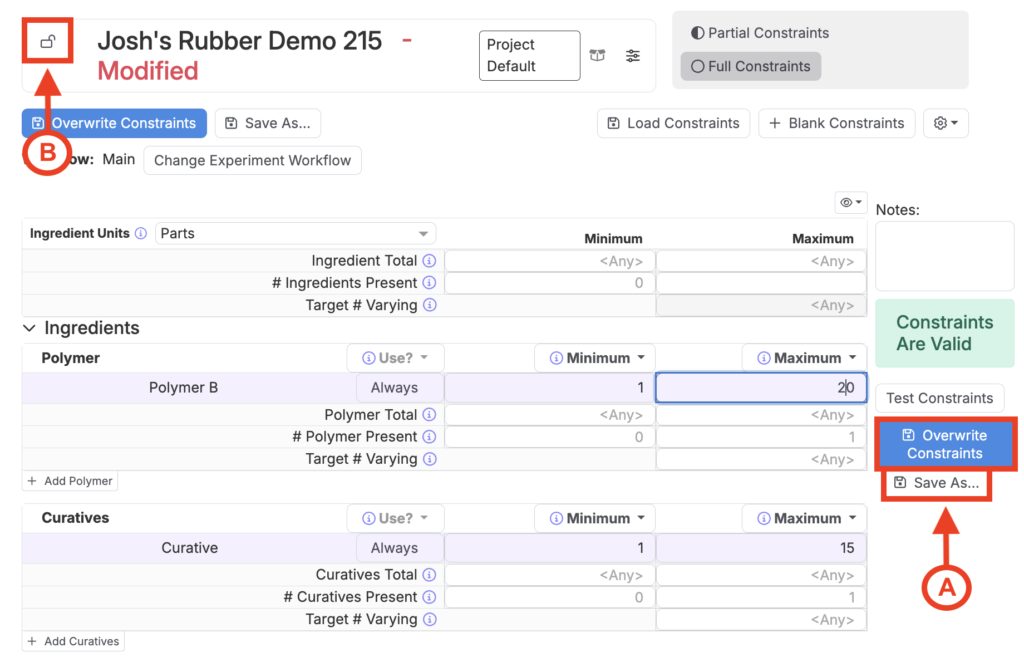Open Polymer Maximum column dropdown
The width and height of the screenshot is (1024, 657).
(804, 358)
